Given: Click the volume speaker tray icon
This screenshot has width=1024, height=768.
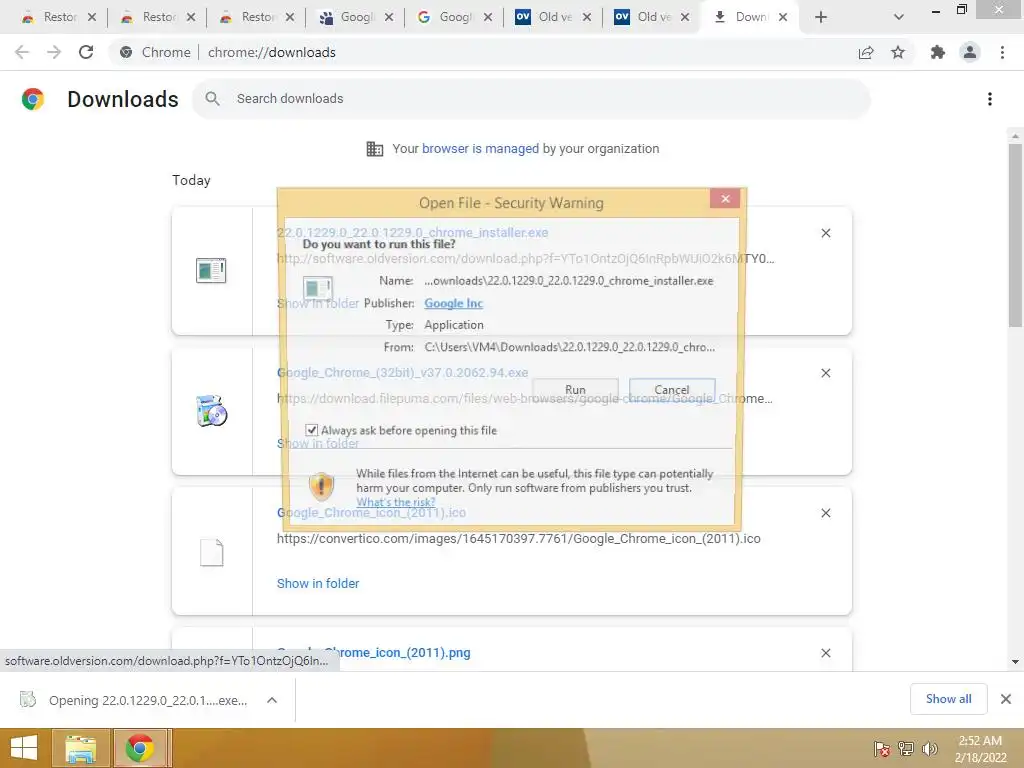Looking at the screenshot, I should (929, 748).
